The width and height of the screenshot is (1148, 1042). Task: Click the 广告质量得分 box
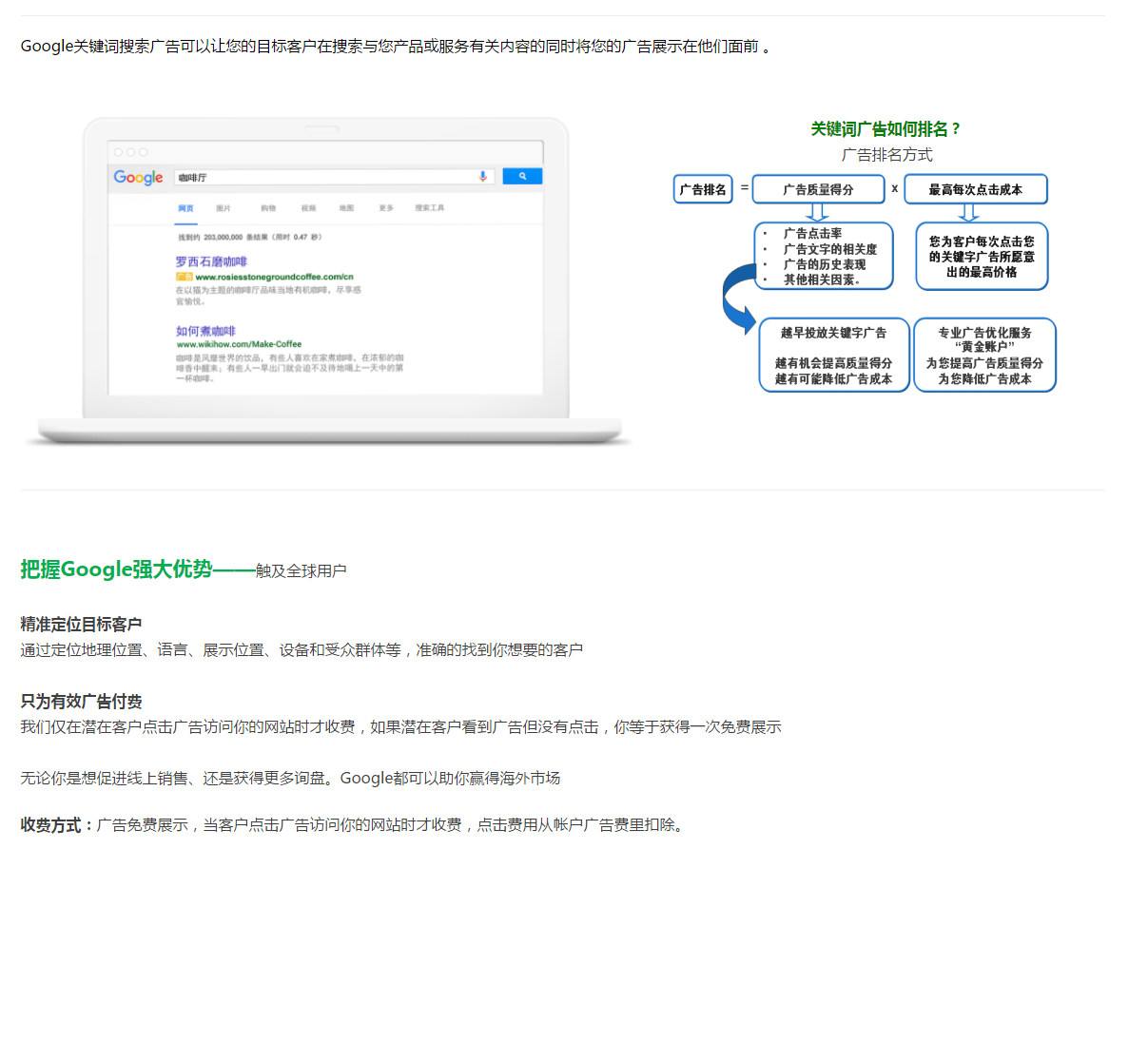click(818, 189)
